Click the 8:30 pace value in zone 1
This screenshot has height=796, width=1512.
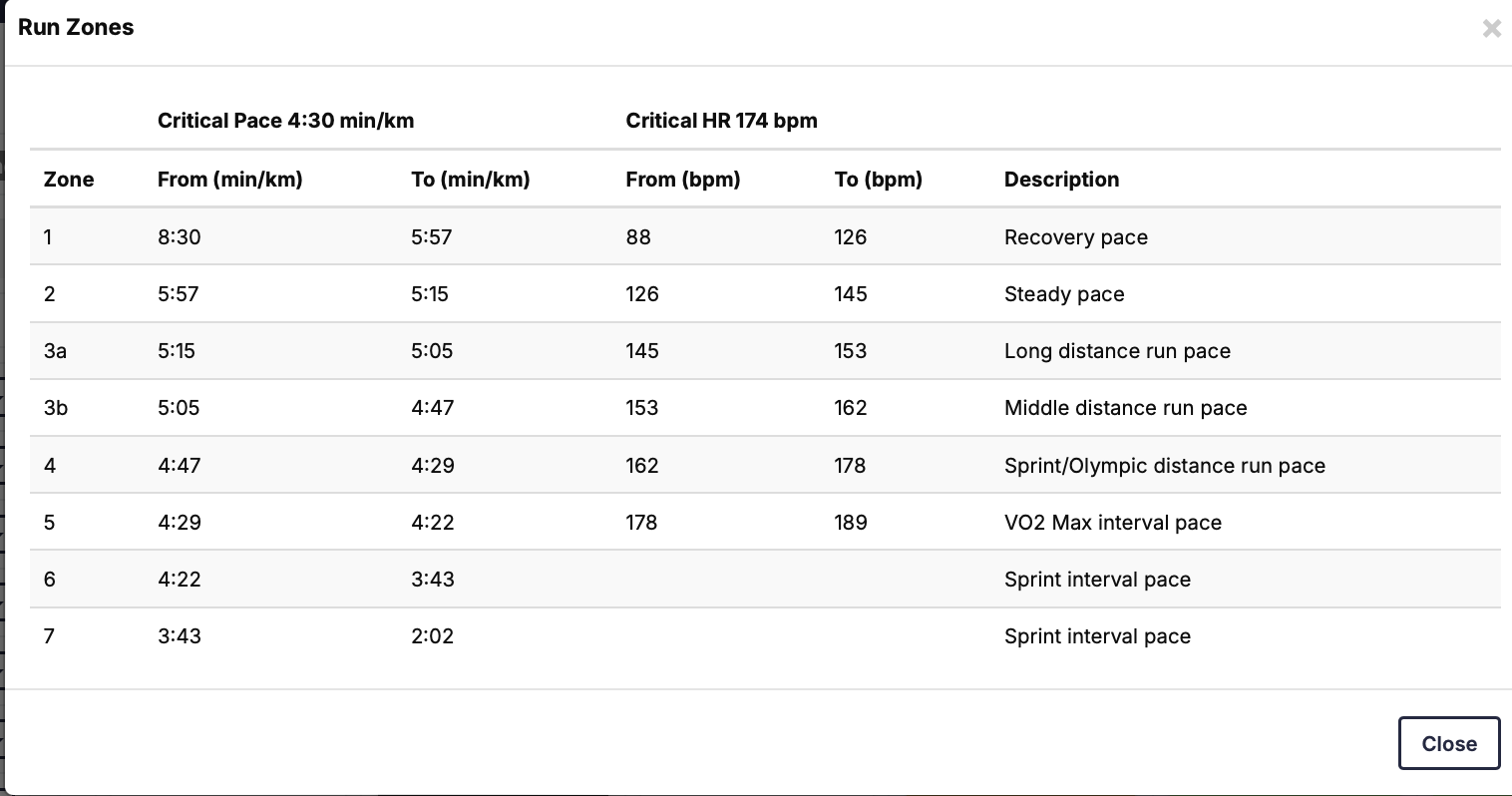(179, 237)
